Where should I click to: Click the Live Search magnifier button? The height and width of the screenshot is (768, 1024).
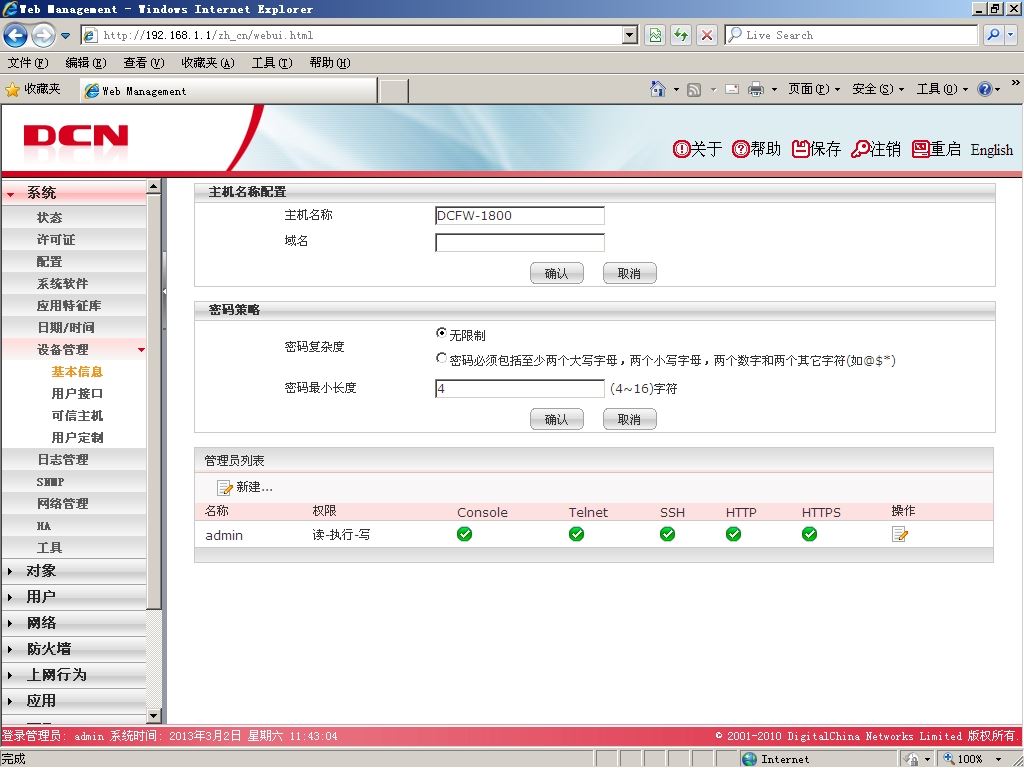coord(993,35)
